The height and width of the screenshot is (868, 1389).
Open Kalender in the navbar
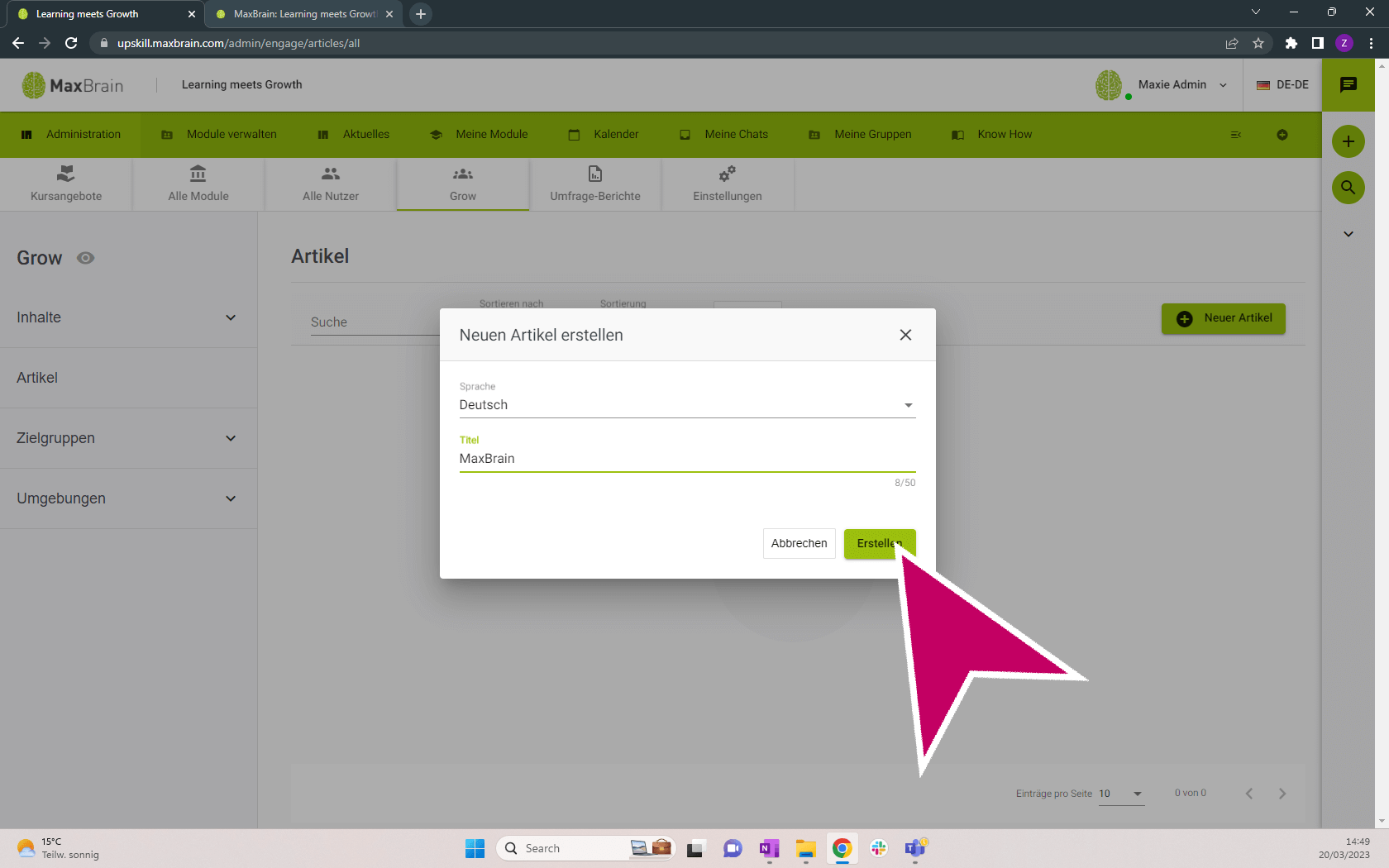[604, 135]
